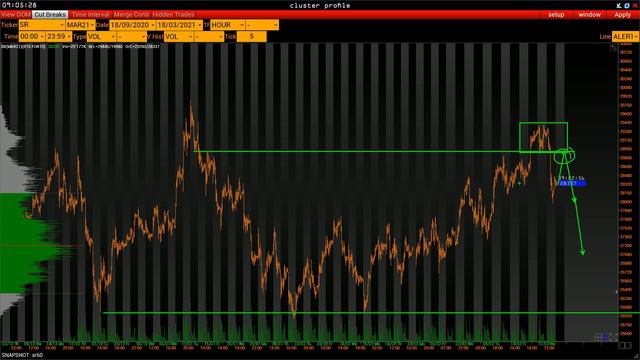
Task: Click the Tick value field showing 5
Action: click(251, 36)
